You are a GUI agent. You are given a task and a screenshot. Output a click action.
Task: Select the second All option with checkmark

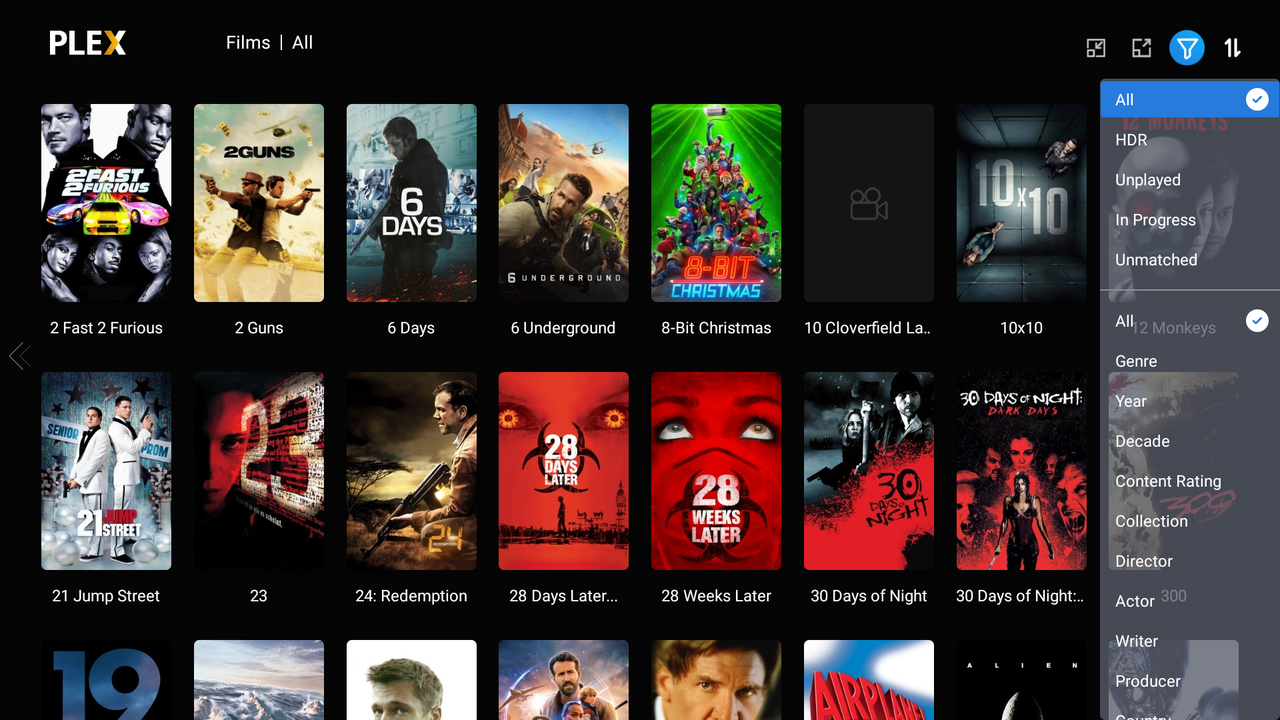(1190, 321)
